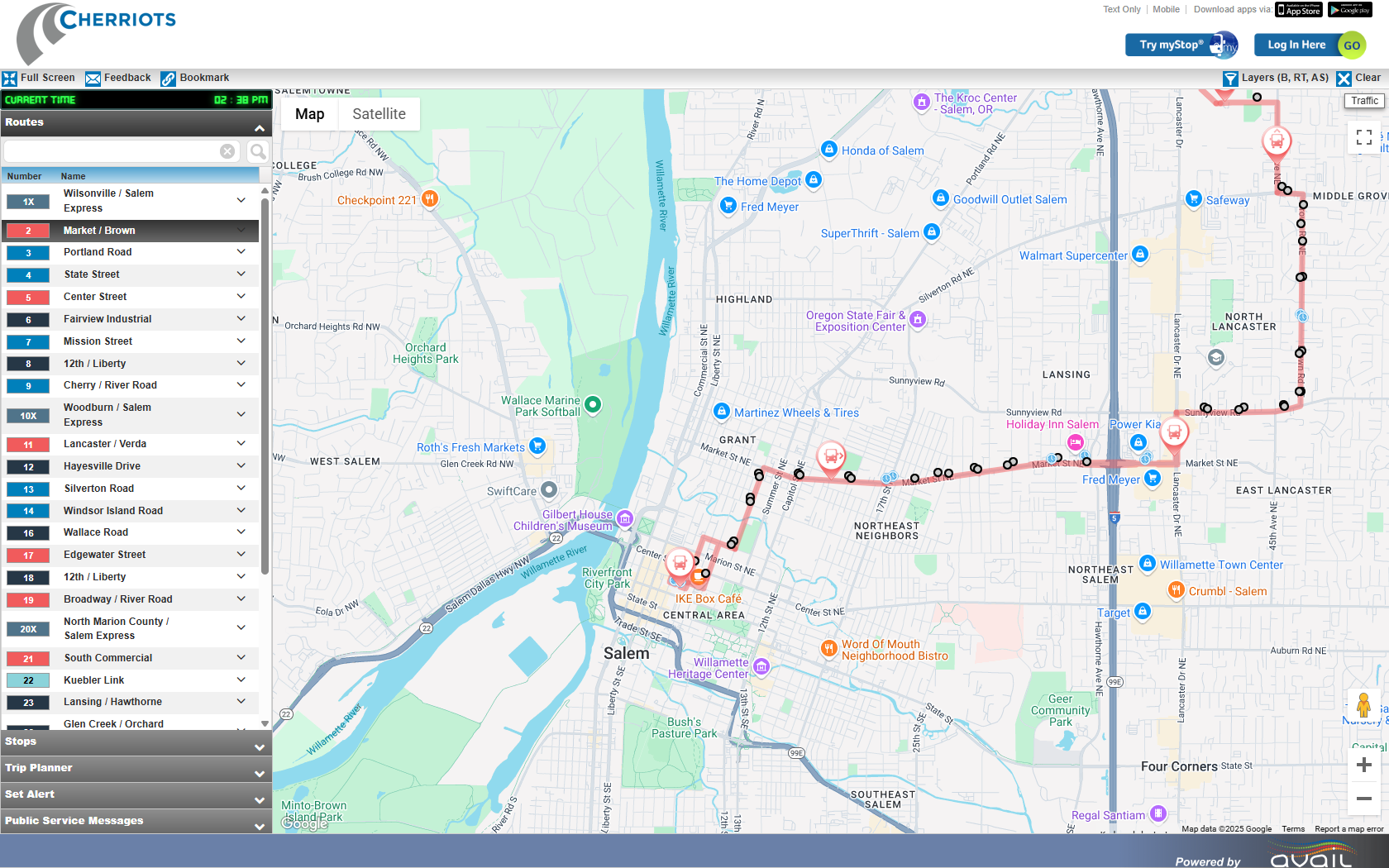Click the Clear map icon
Image resolution: width=1389 pixels, height=868 pixels.
pyautogui.click(x=1344, y=79)
